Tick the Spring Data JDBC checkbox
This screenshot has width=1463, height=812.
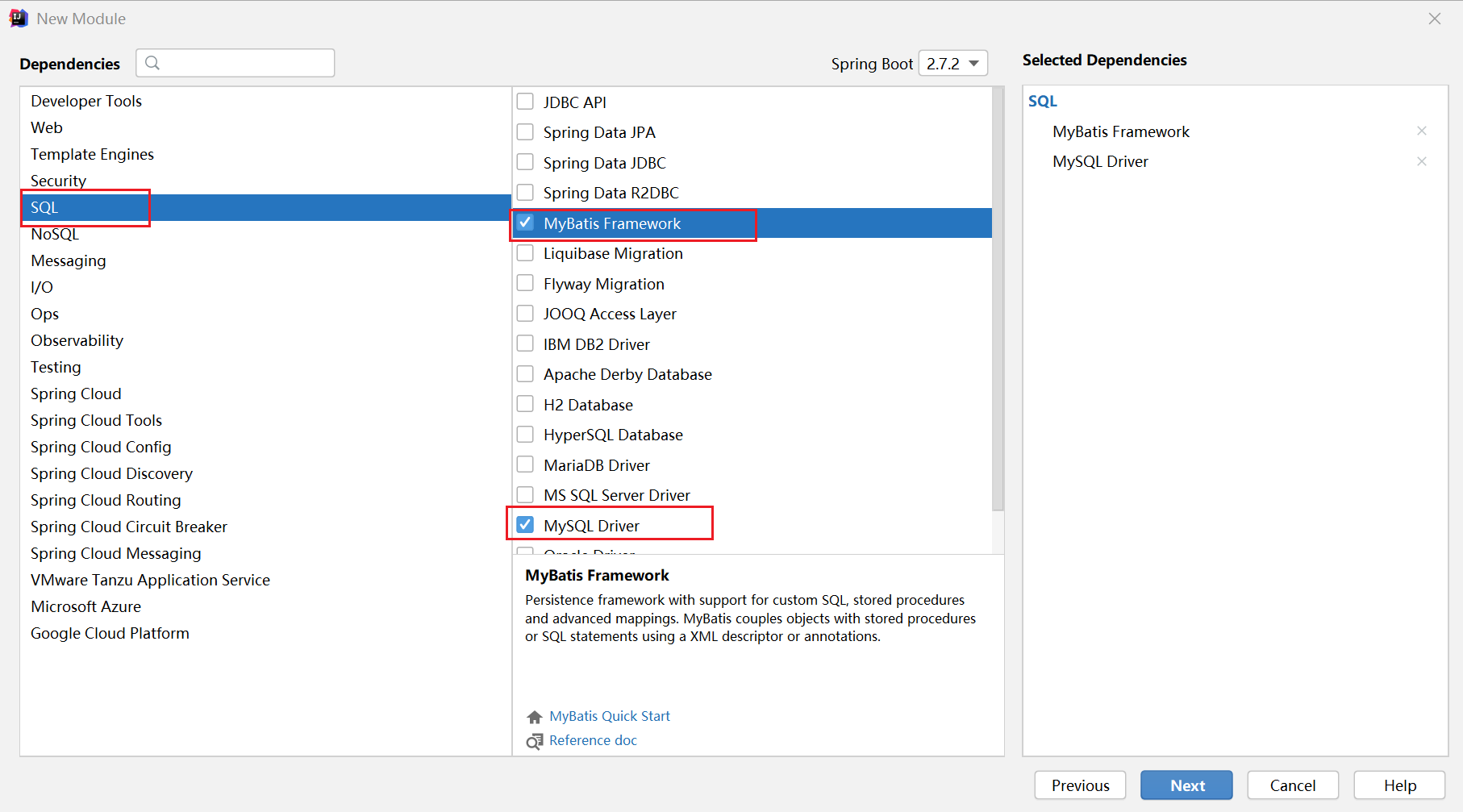[525, 162]
